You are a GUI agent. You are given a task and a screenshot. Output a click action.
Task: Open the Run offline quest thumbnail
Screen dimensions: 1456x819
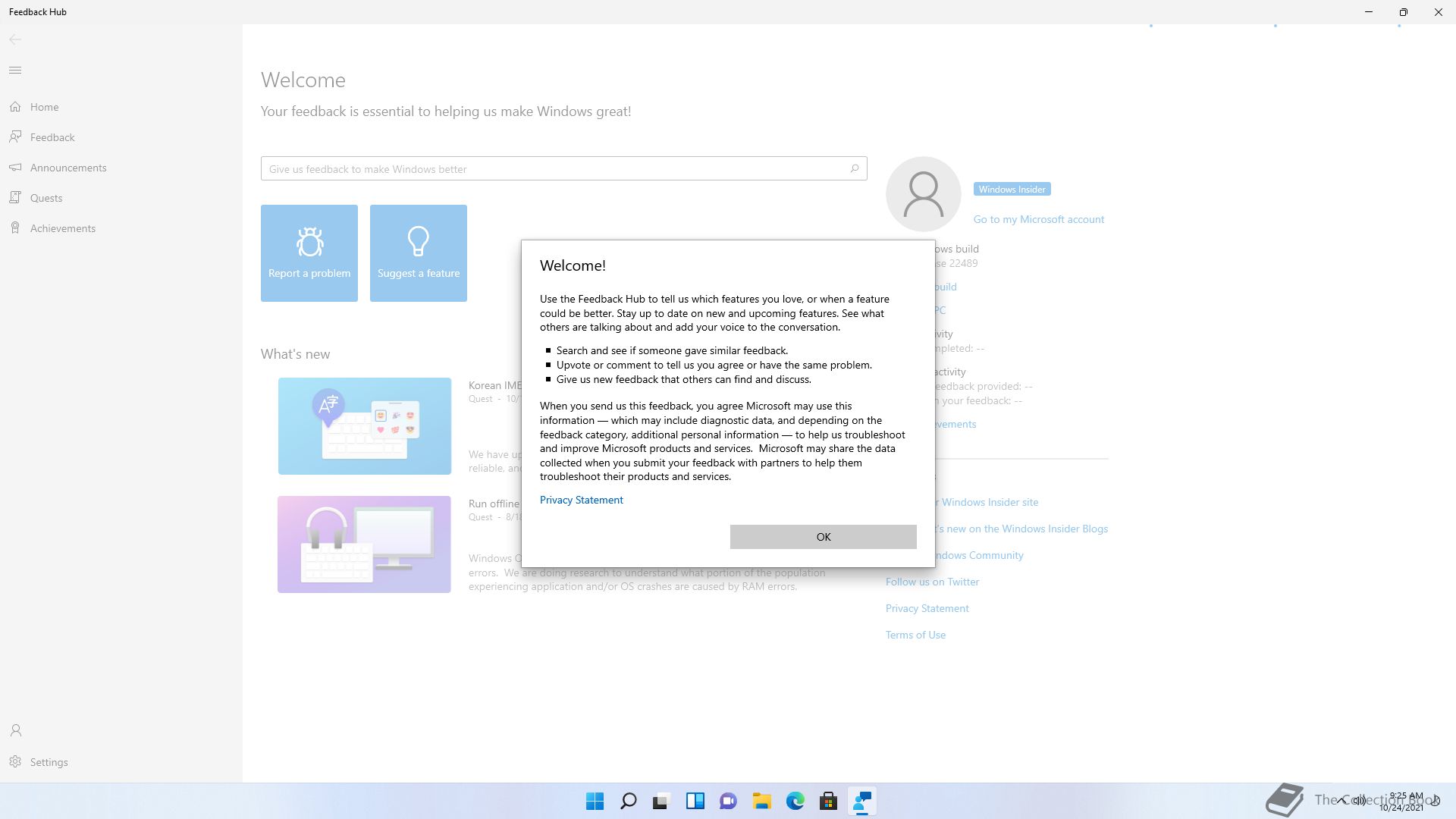point(364,544)
